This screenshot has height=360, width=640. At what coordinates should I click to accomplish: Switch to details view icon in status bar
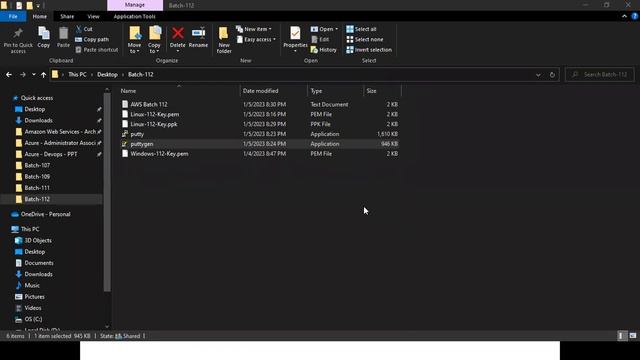(621, 336)
